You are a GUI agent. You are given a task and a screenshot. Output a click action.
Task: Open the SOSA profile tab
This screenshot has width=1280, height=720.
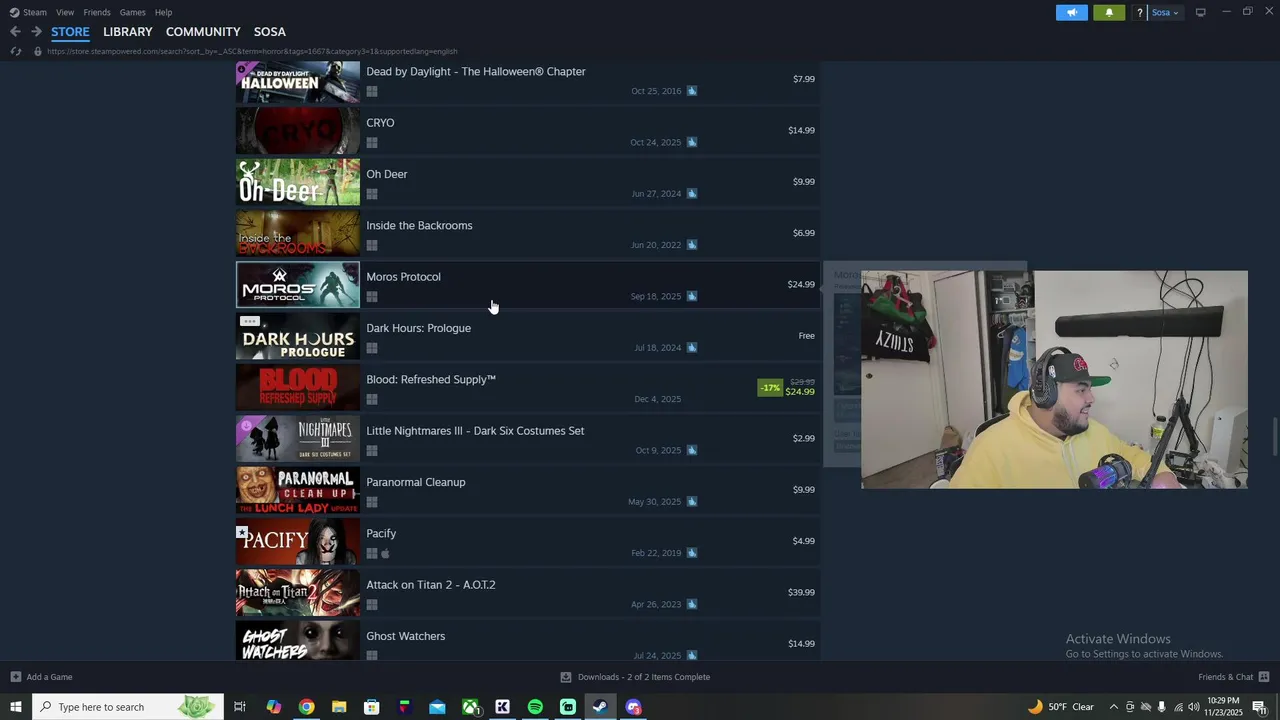(x=269, y=32)
